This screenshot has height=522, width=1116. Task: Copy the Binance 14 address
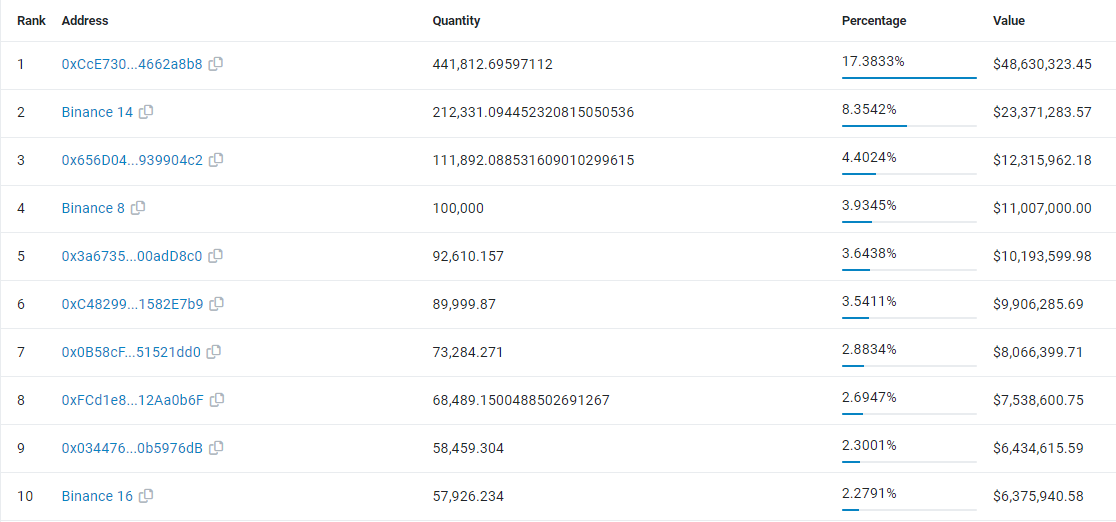(146, 112)
